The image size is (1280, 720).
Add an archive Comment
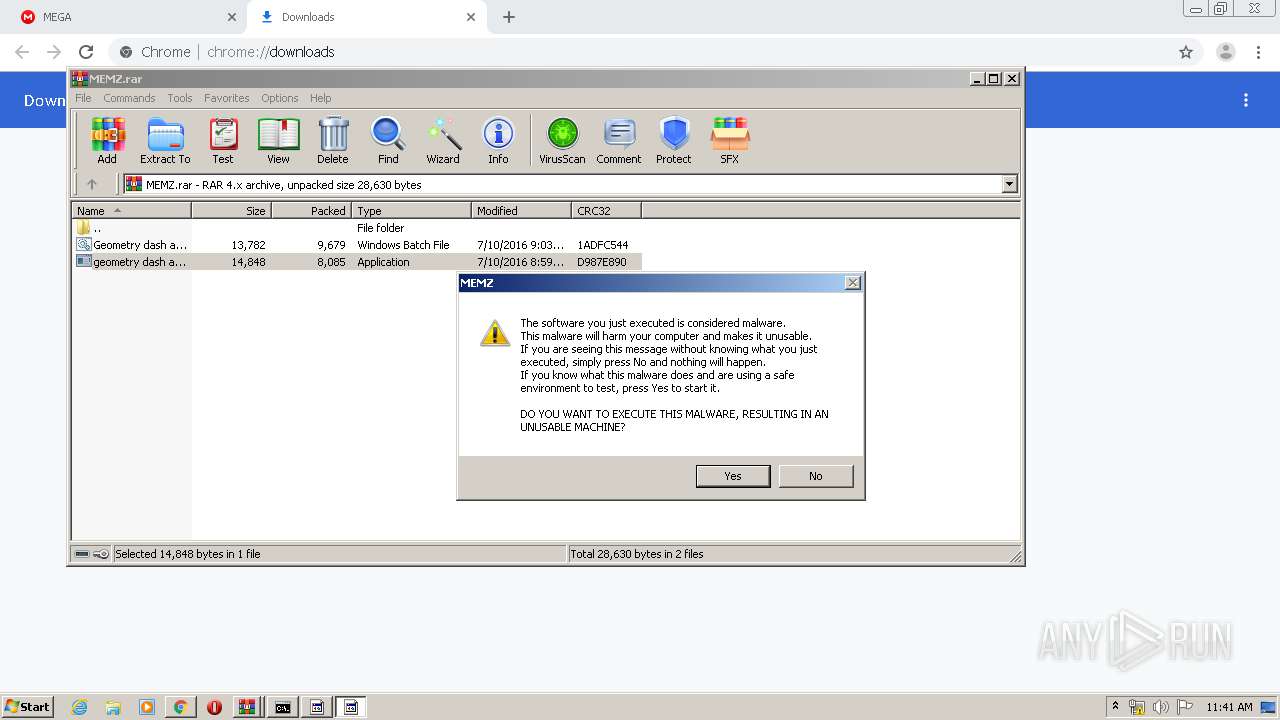pyautogui.click(x=619, y=140)
